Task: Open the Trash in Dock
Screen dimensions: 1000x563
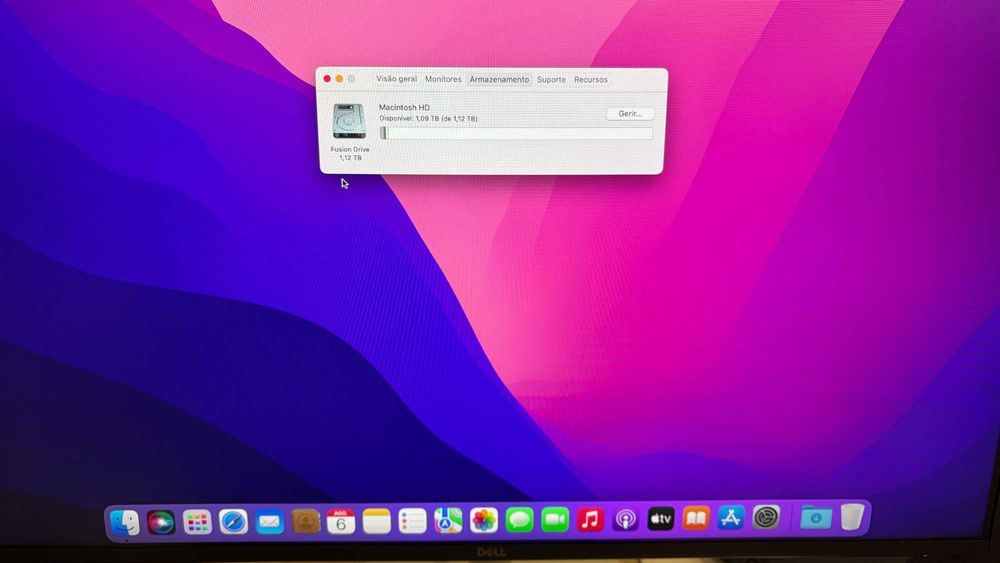Action: 852,516
